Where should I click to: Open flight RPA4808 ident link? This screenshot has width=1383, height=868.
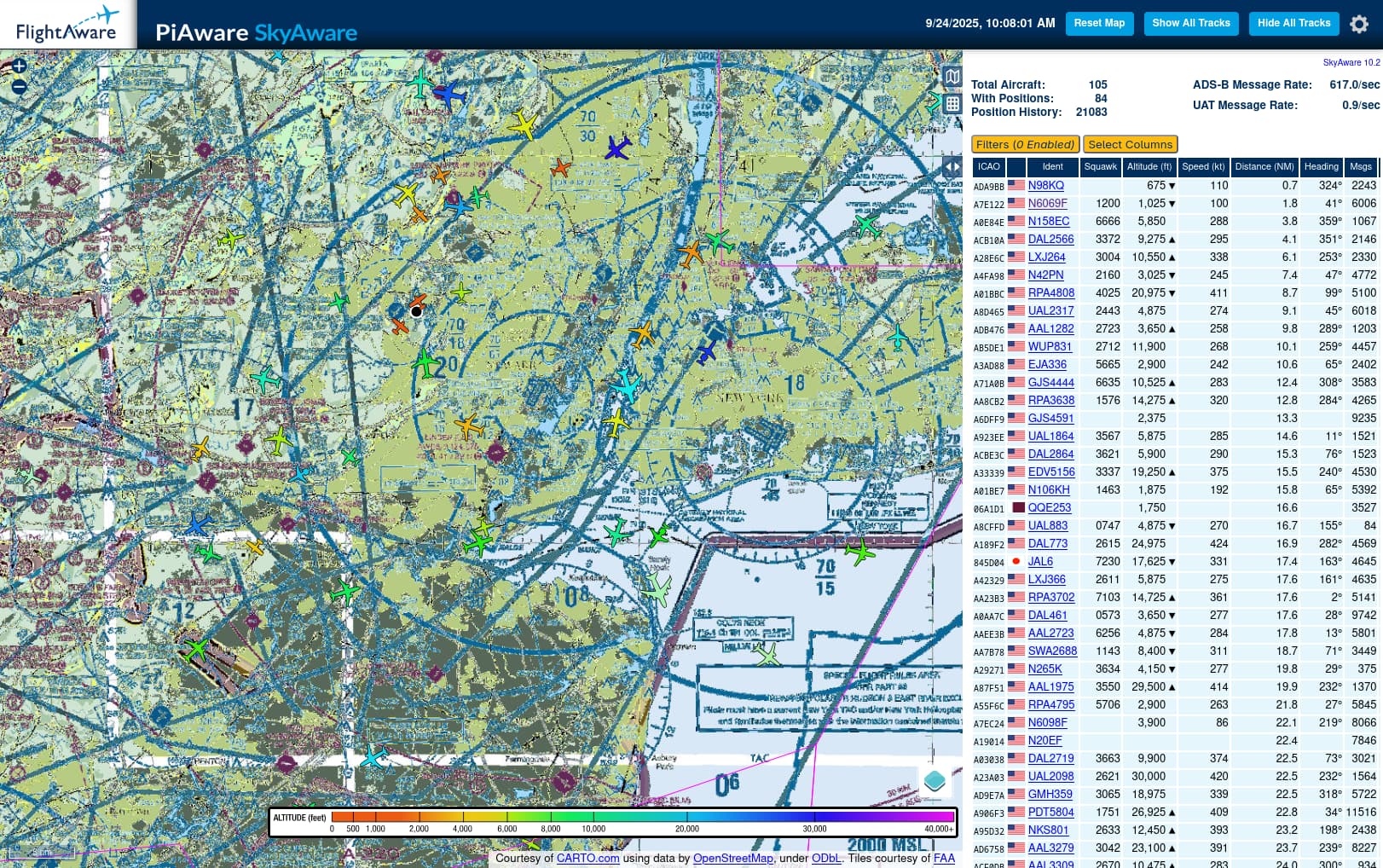1050,292
